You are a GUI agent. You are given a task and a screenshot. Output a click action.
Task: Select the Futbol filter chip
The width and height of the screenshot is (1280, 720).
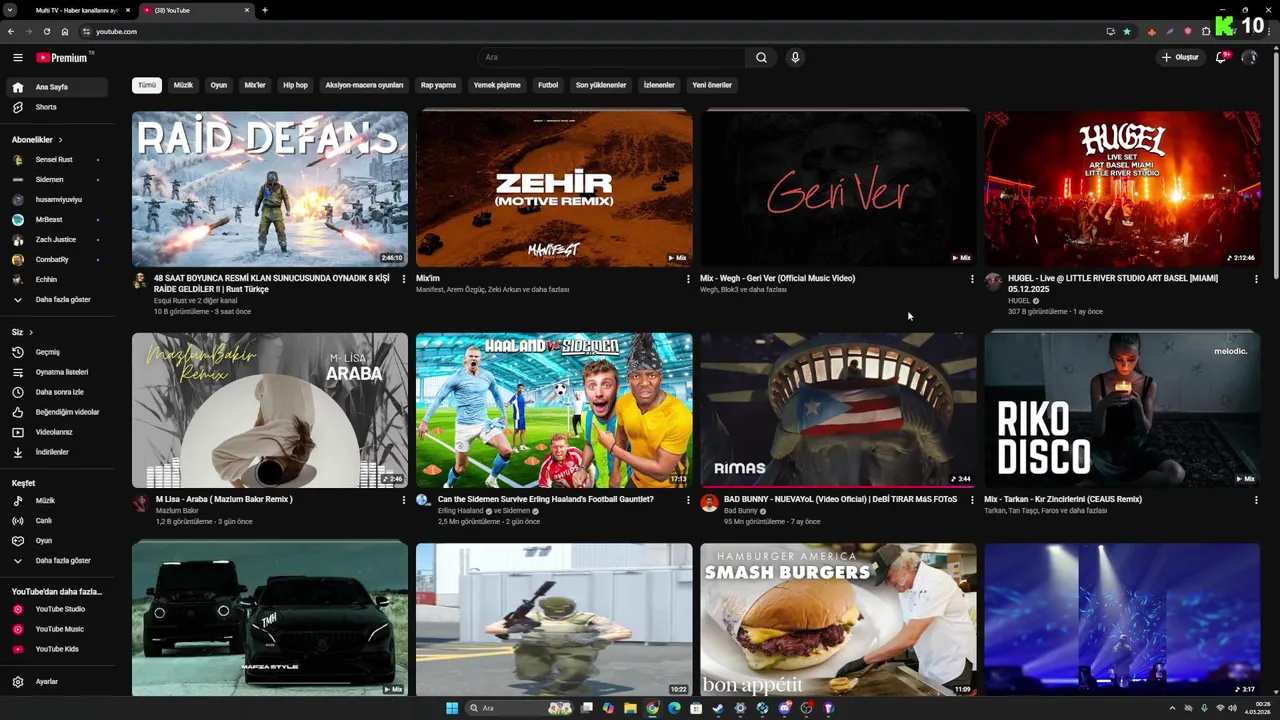point(548,85)
